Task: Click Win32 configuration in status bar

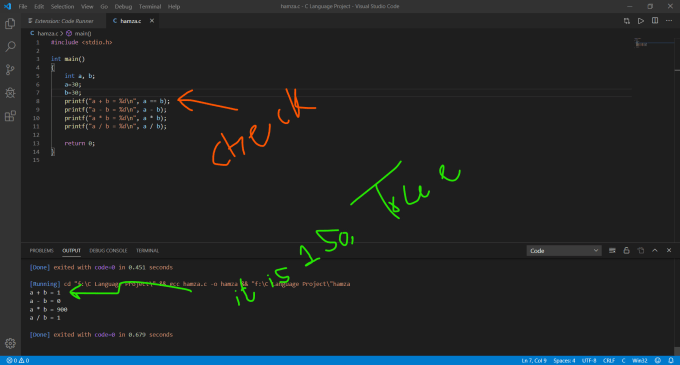Action: click(640, 361)
